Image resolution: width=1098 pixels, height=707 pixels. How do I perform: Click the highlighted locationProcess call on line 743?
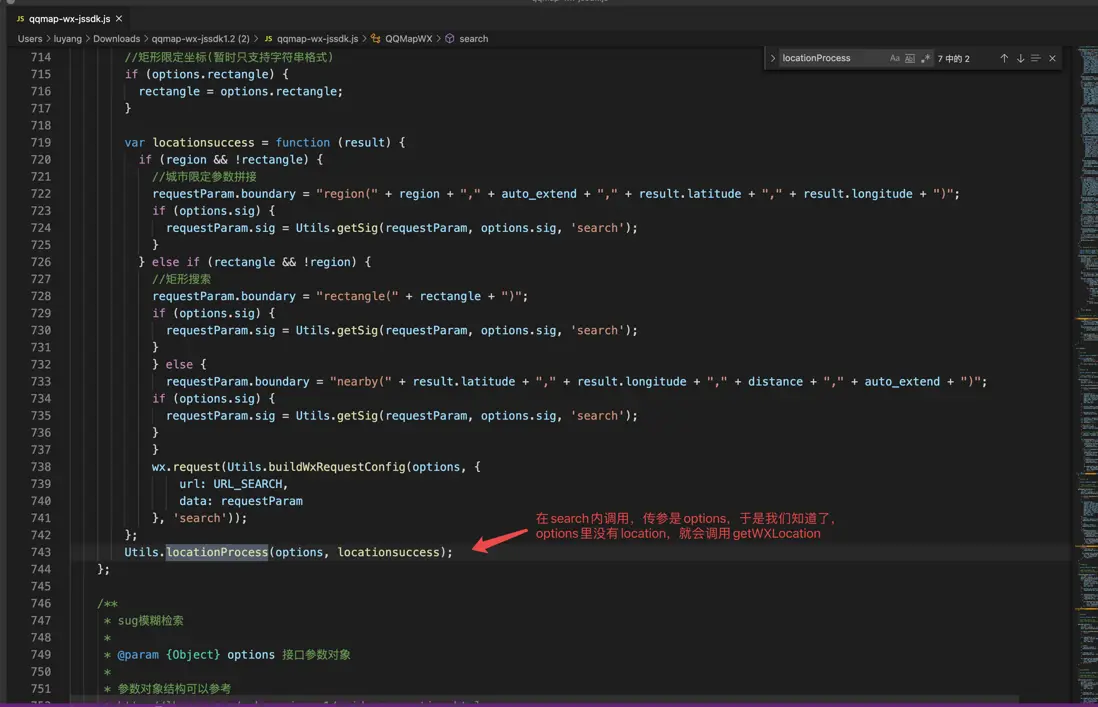(217, 552)
